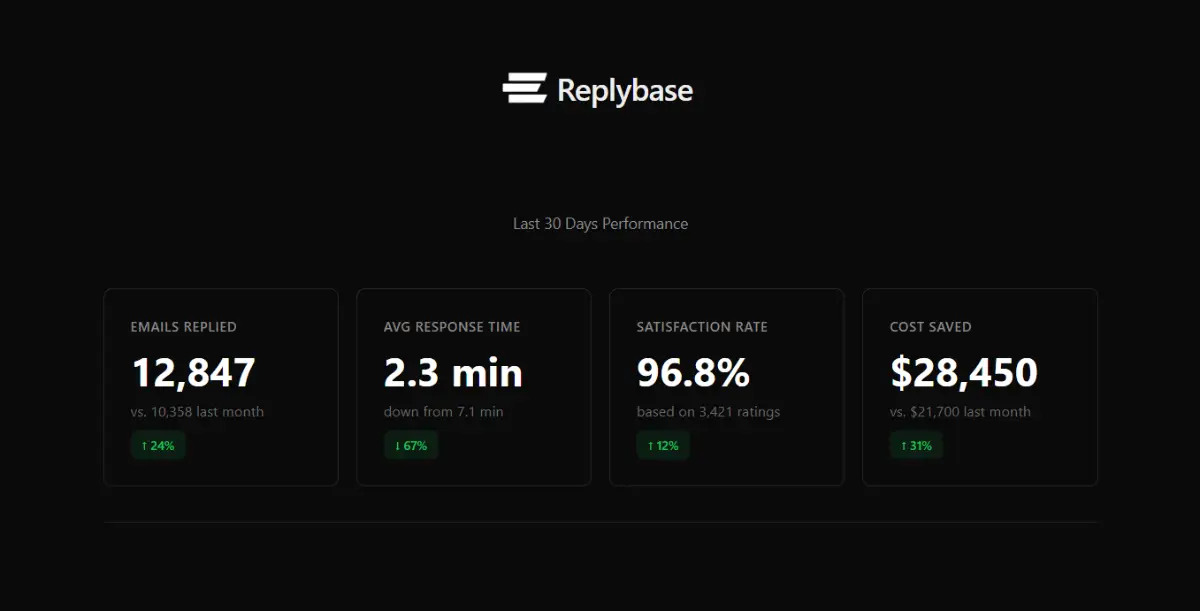Click the 2.3 min response time value
Image resolution: width=1200 pixels, height=611 pixels.
pos(452,373)
